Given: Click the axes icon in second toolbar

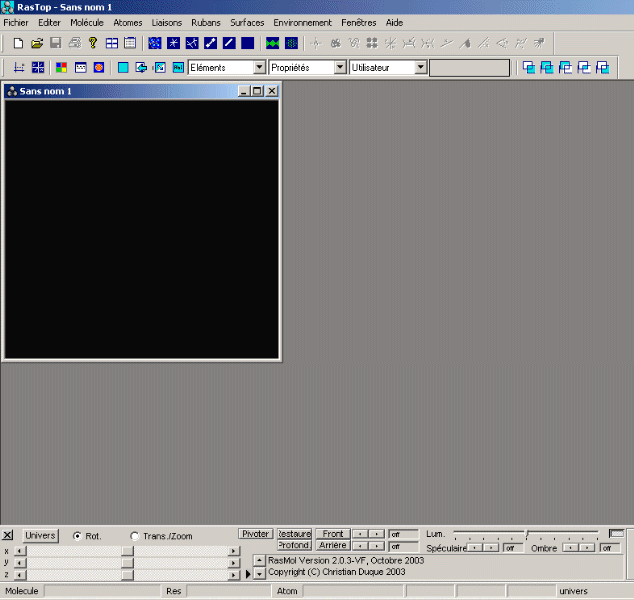Looking at the screenshot, I should tap(18, 68).
